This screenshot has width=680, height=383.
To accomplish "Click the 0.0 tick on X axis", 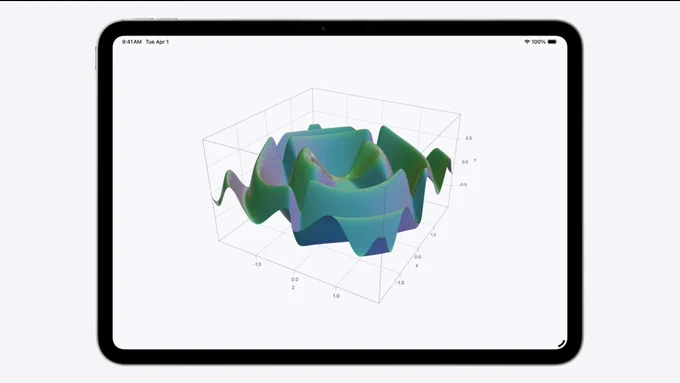I will click(x=418, y=257).
